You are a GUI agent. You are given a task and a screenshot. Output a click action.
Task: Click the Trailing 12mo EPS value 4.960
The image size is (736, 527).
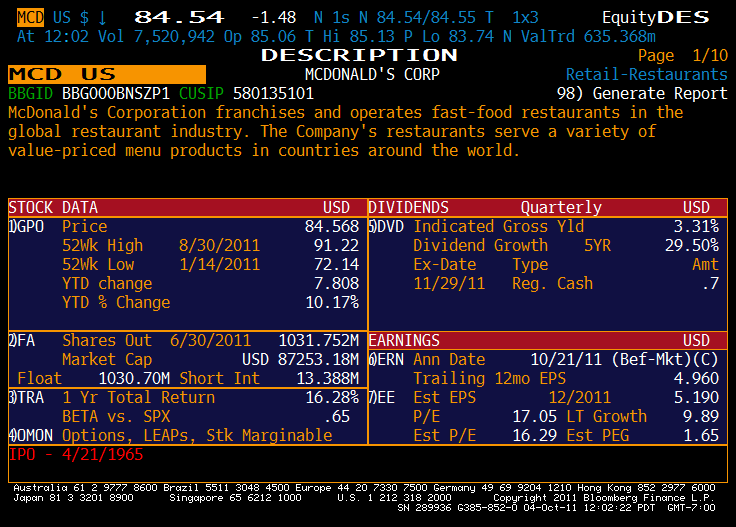pos(696,378)
